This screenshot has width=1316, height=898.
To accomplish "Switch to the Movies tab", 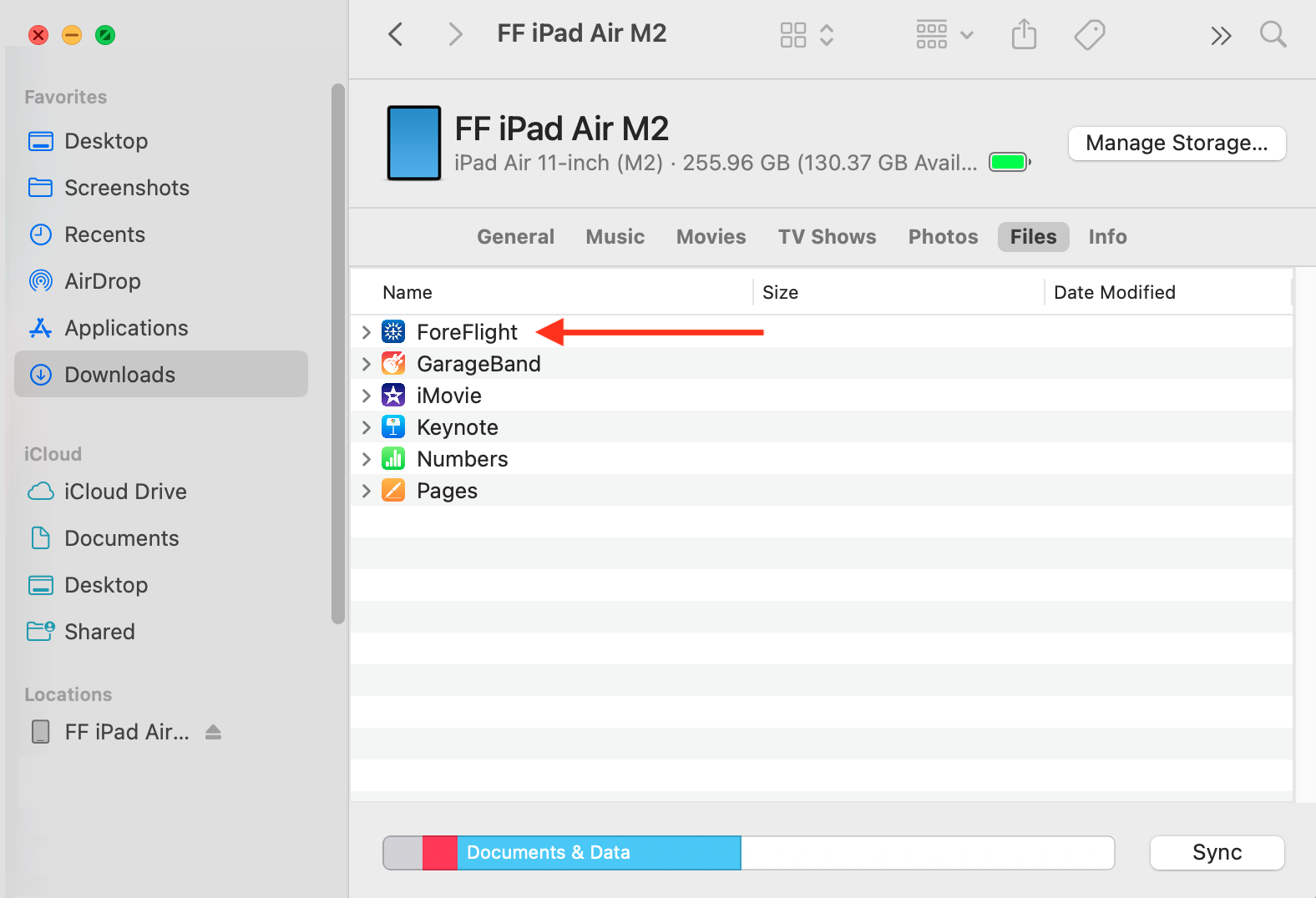I will (x=711, y=237).
